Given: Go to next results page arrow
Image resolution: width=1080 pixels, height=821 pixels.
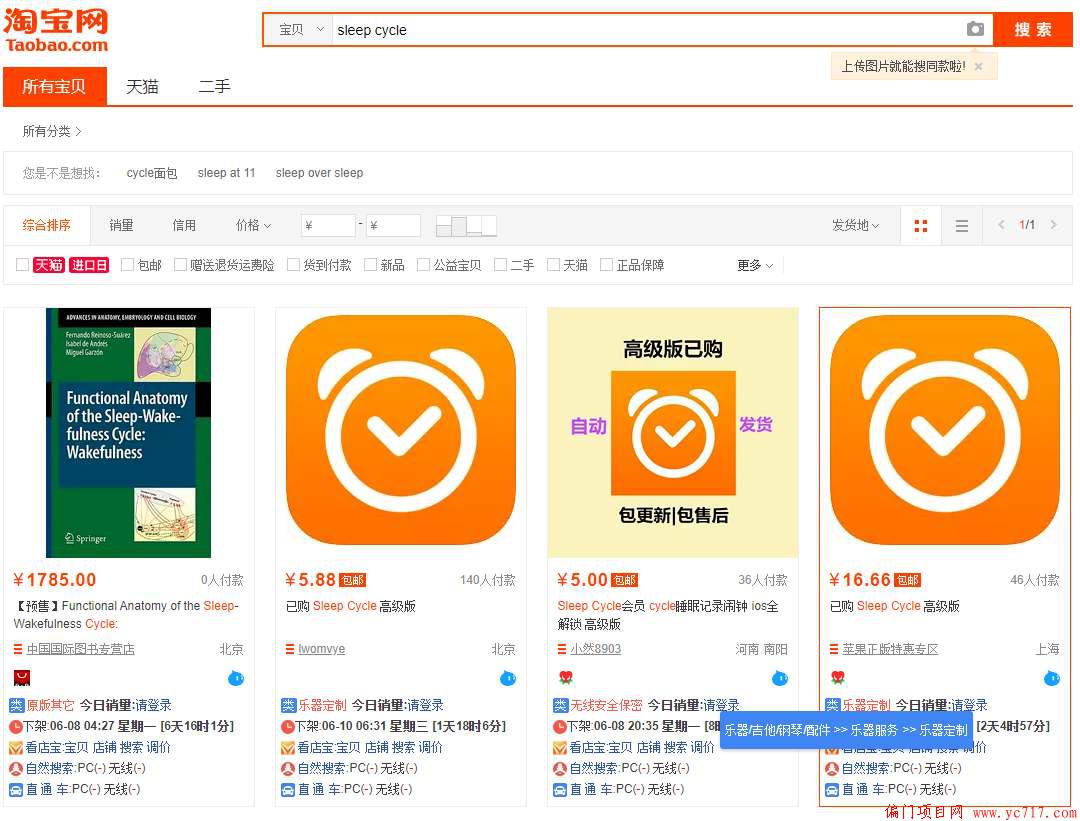Looking at the screenshot, I should point(1053,225).
